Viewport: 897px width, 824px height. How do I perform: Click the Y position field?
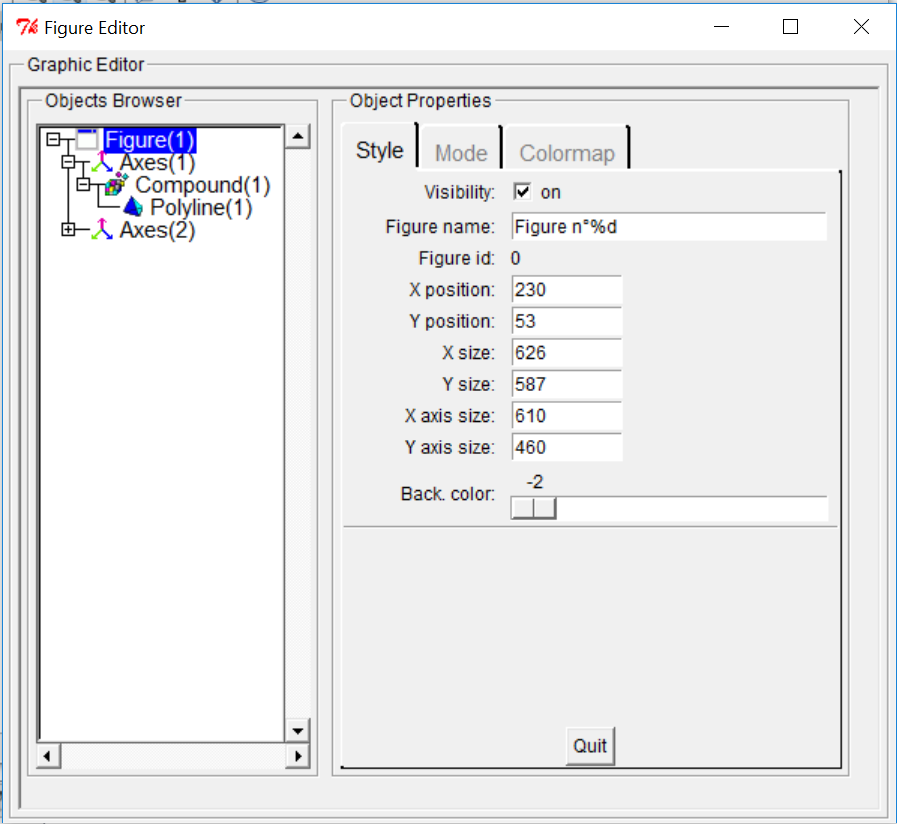point(566,321)
